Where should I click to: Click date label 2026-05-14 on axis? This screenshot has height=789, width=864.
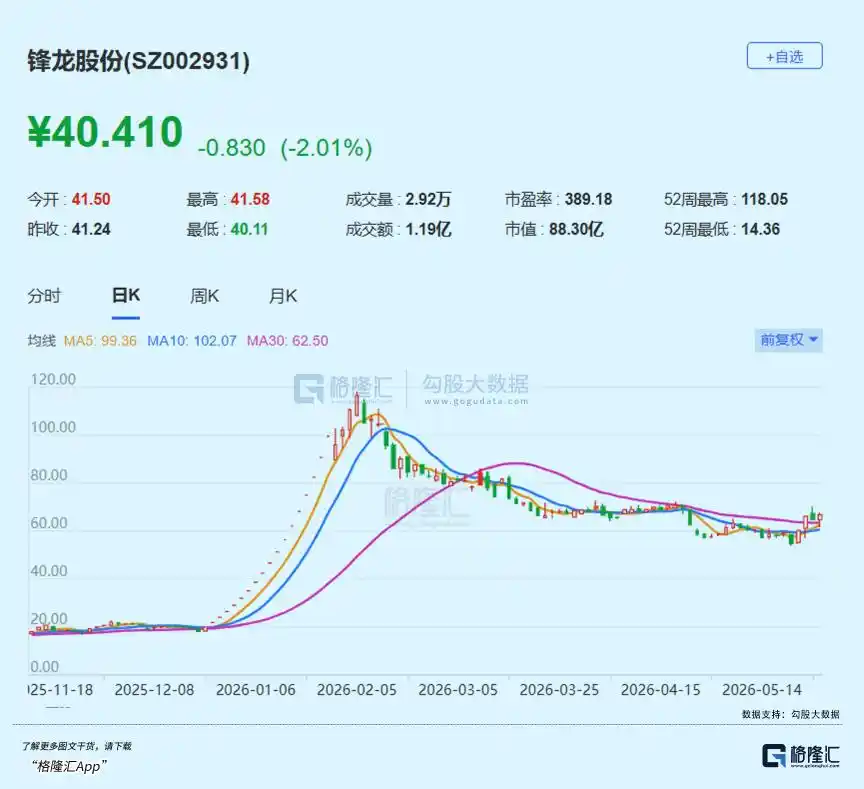tap(762, 690)
